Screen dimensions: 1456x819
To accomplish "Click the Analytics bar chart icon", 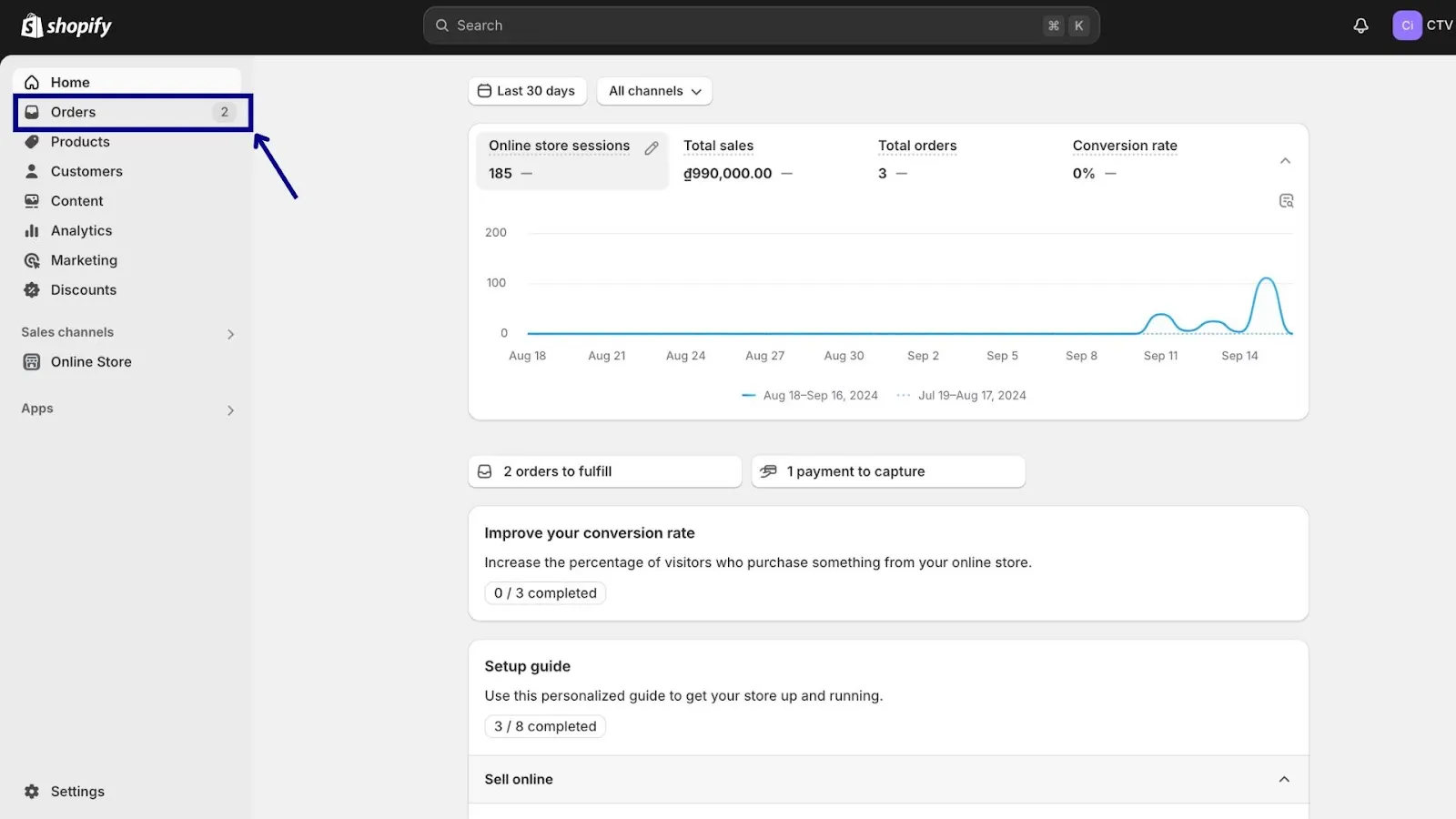I will click(x=32, y=231).
